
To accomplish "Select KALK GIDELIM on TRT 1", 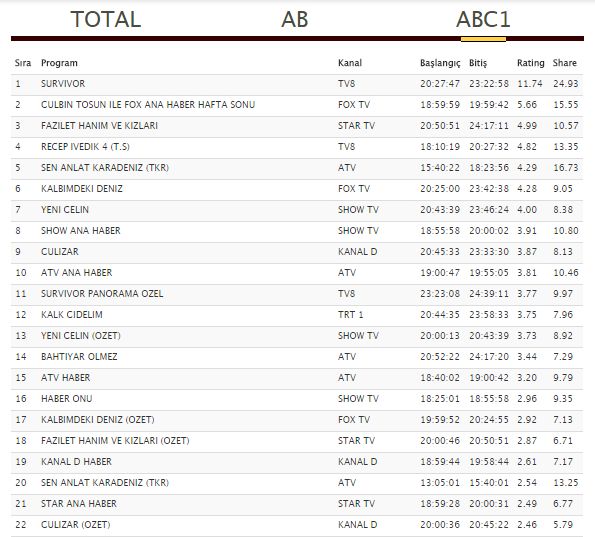I will point(297,315).
